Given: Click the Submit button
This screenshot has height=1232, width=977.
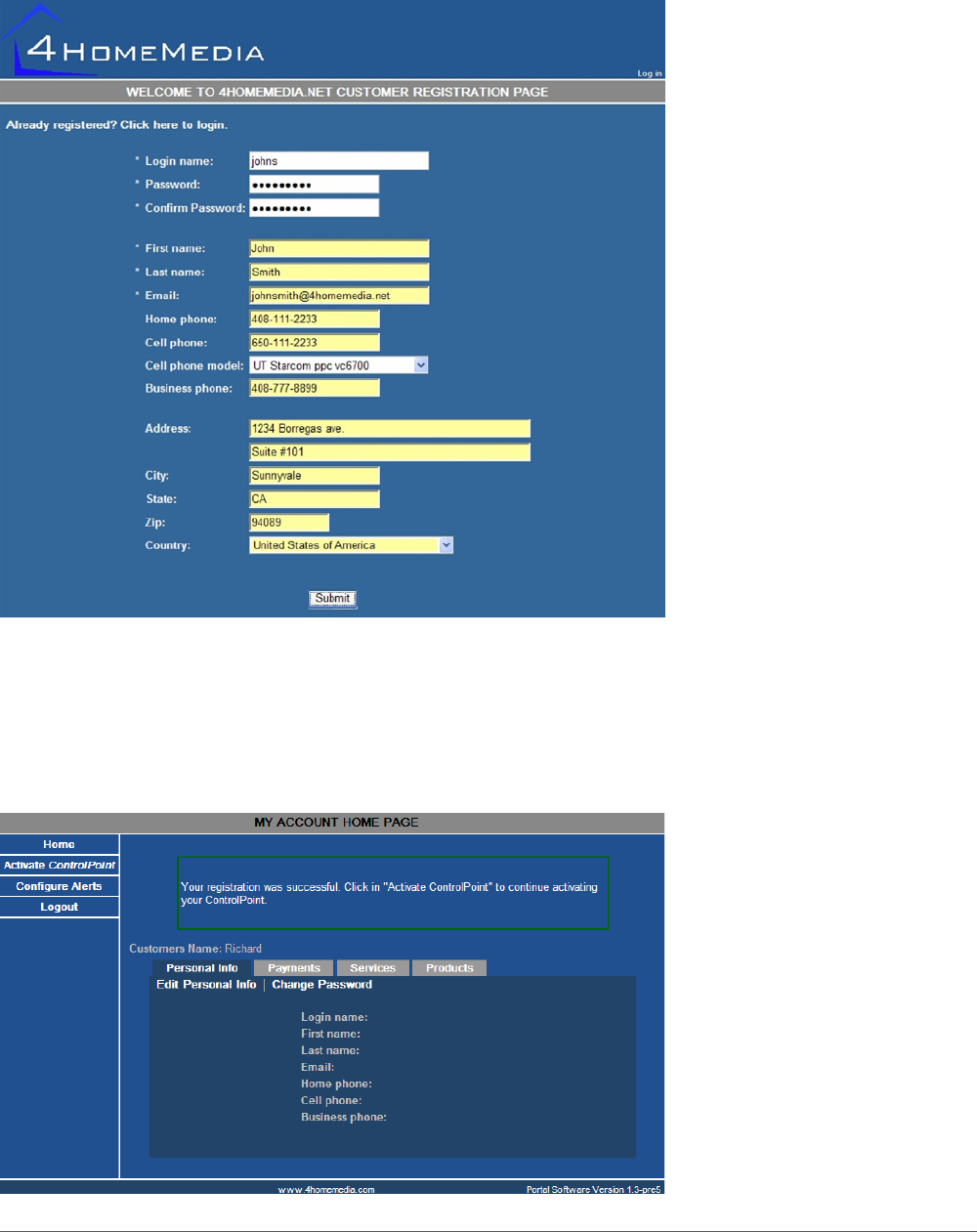Looking at the screenshot, I should click(x=333, y=599).
